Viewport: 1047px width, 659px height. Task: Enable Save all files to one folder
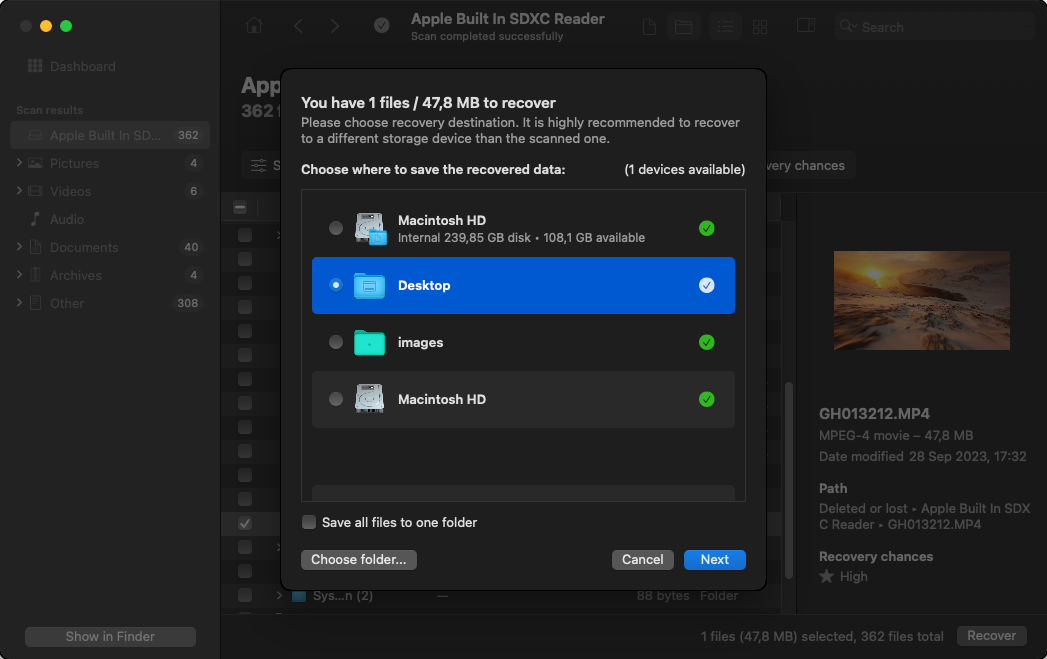[310, 523]
